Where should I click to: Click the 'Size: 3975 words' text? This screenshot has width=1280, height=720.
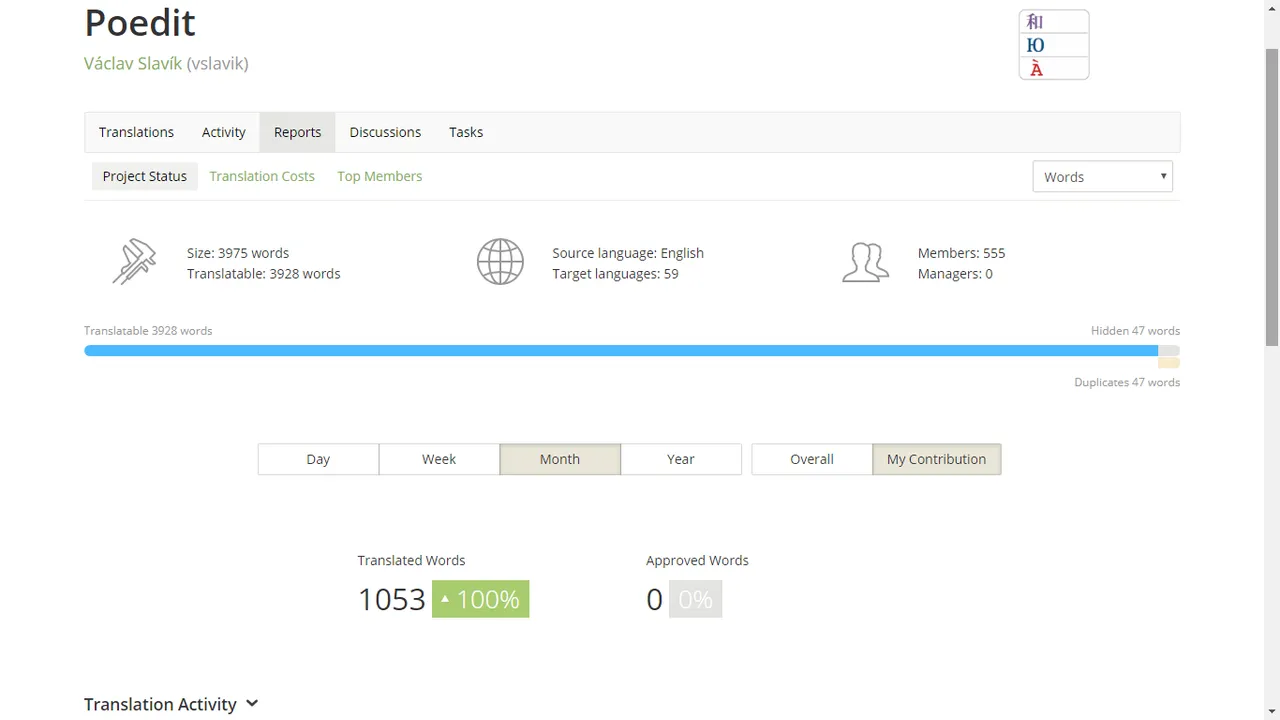click(x=238, y=253)
